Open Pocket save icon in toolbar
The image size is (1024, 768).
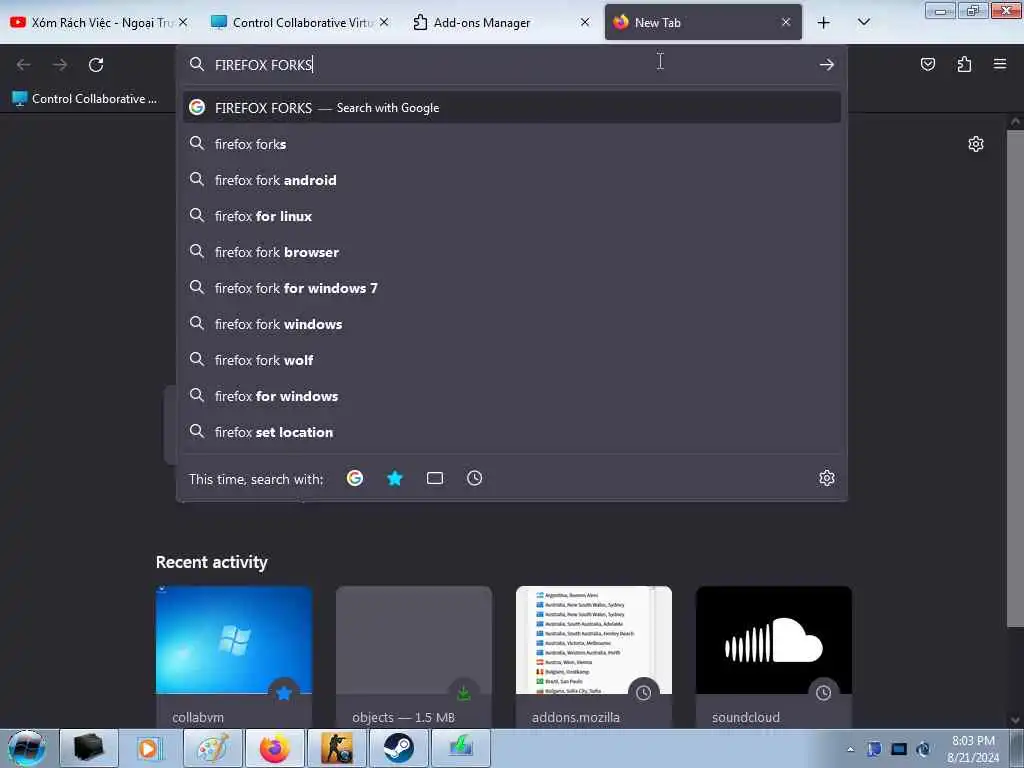[x=927, y=64]
